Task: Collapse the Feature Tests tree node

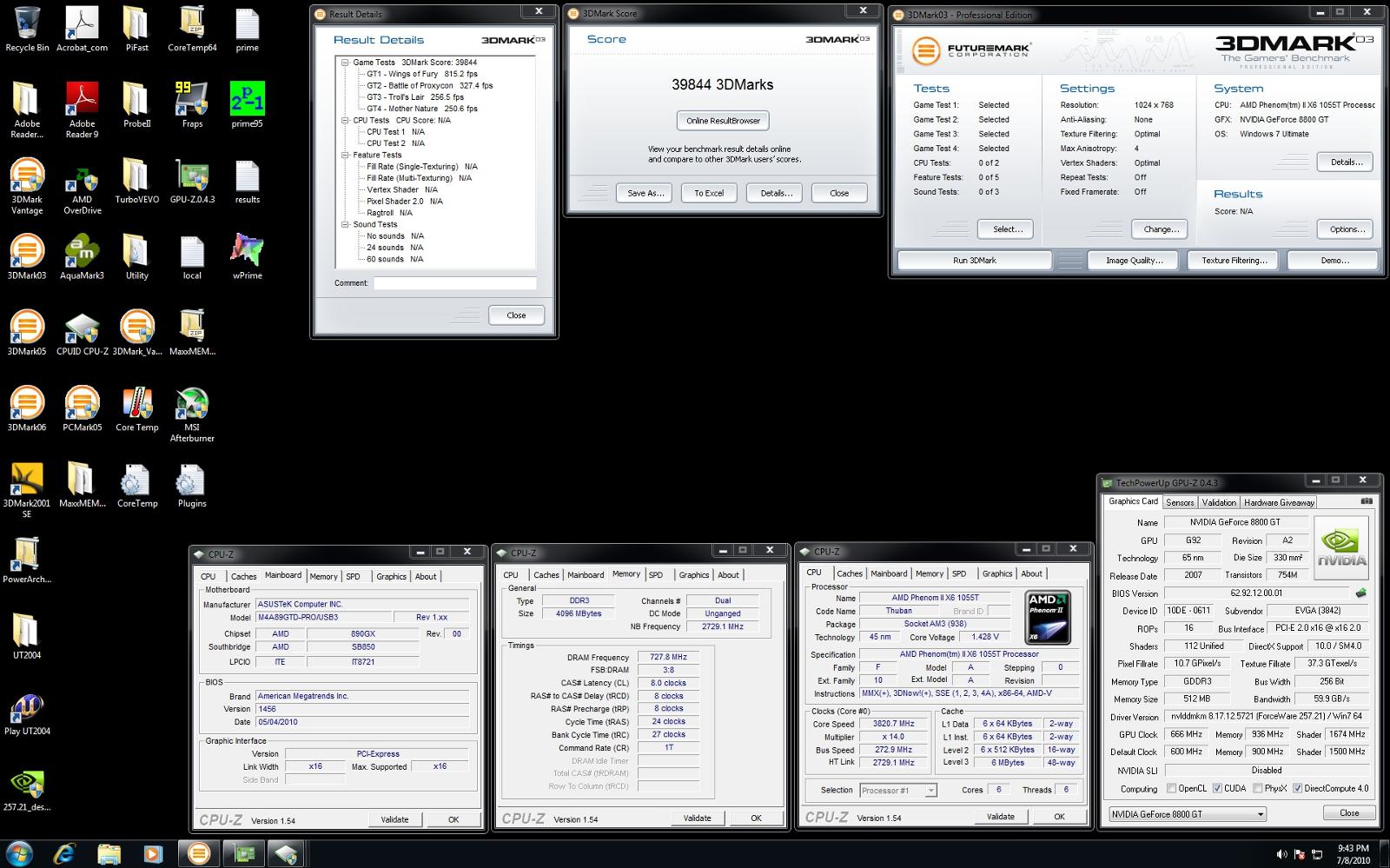Action: pyautogui.click(x=345, y=155)
